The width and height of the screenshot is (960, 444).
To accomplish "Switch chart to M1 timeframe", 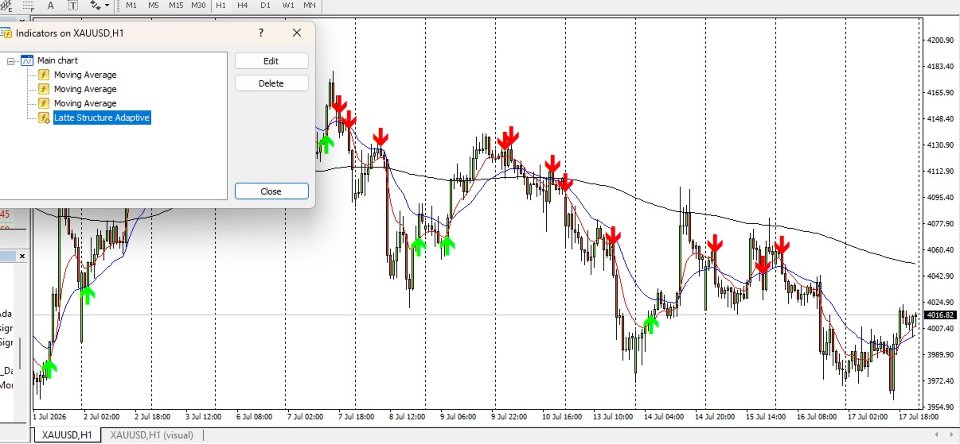I will pos(131,5).
